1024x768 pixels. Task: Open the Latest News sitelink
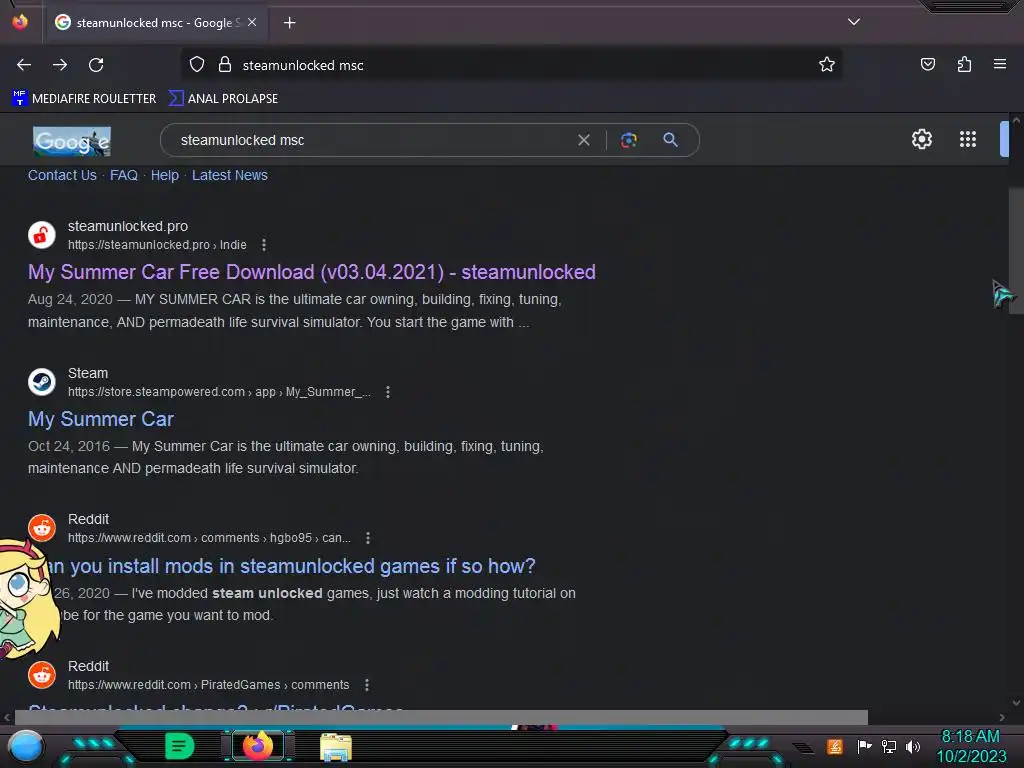[229, 175]
